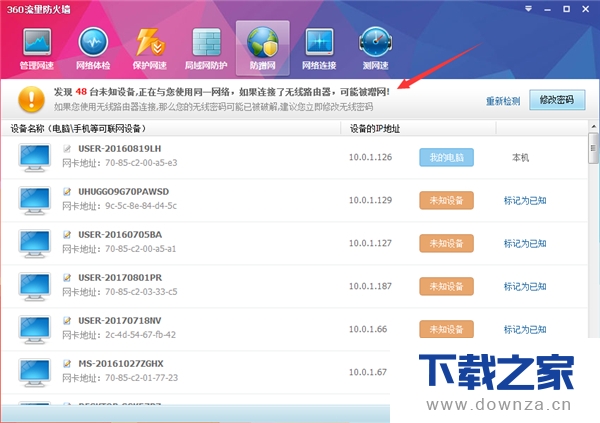The height and width of the screenshot is (423, 600).
Task: Open the title bar dropdown menu arrow
Action: (x=528, y=9)
